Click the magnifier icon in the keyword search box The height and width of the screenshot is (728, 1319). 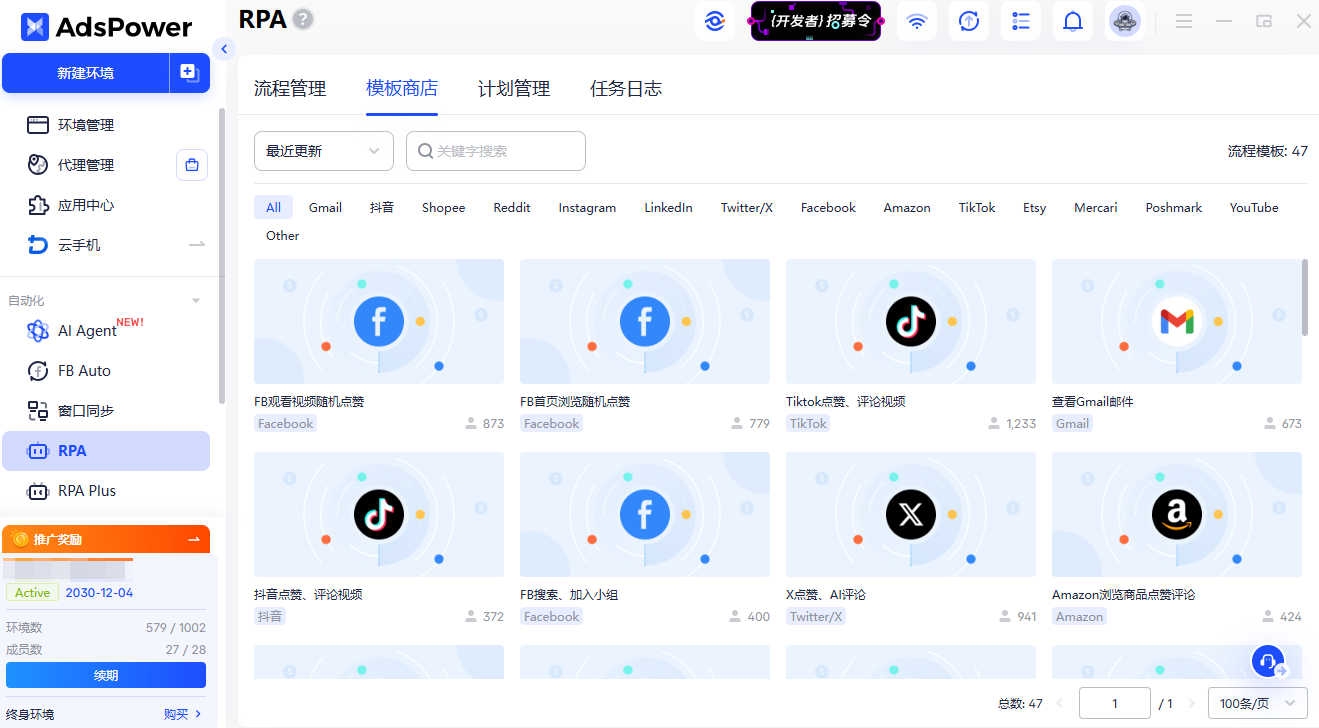point(425,151)
